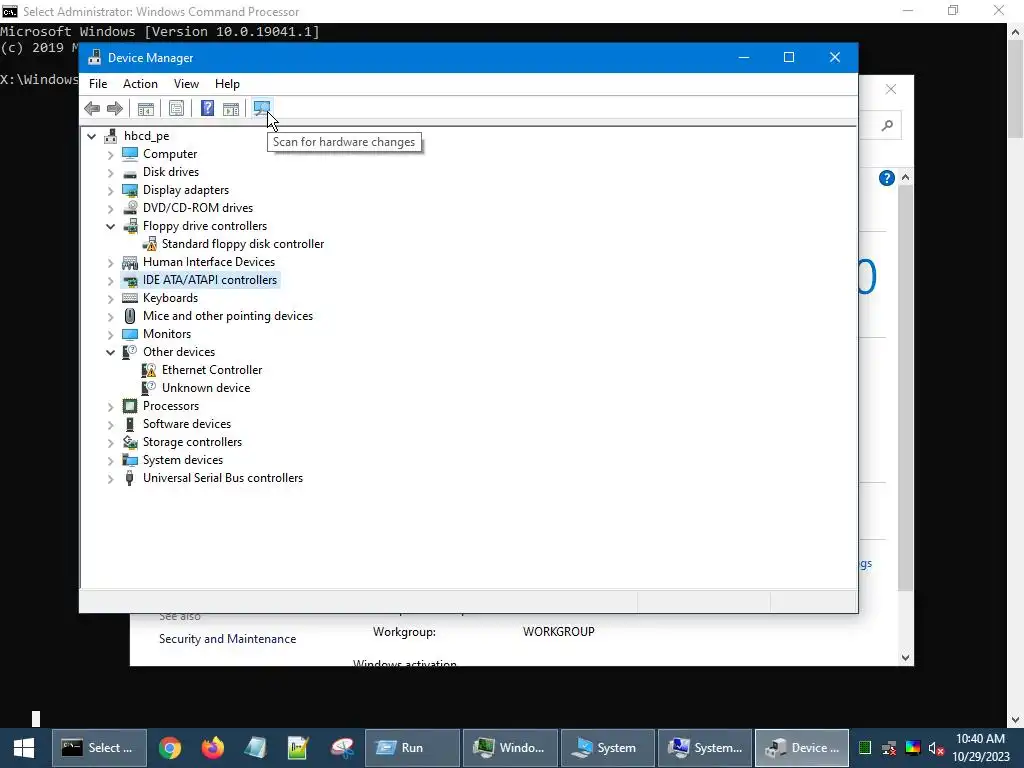Open Security and Maintenance link in System window

pyautogui.click(x=227, y=639)
